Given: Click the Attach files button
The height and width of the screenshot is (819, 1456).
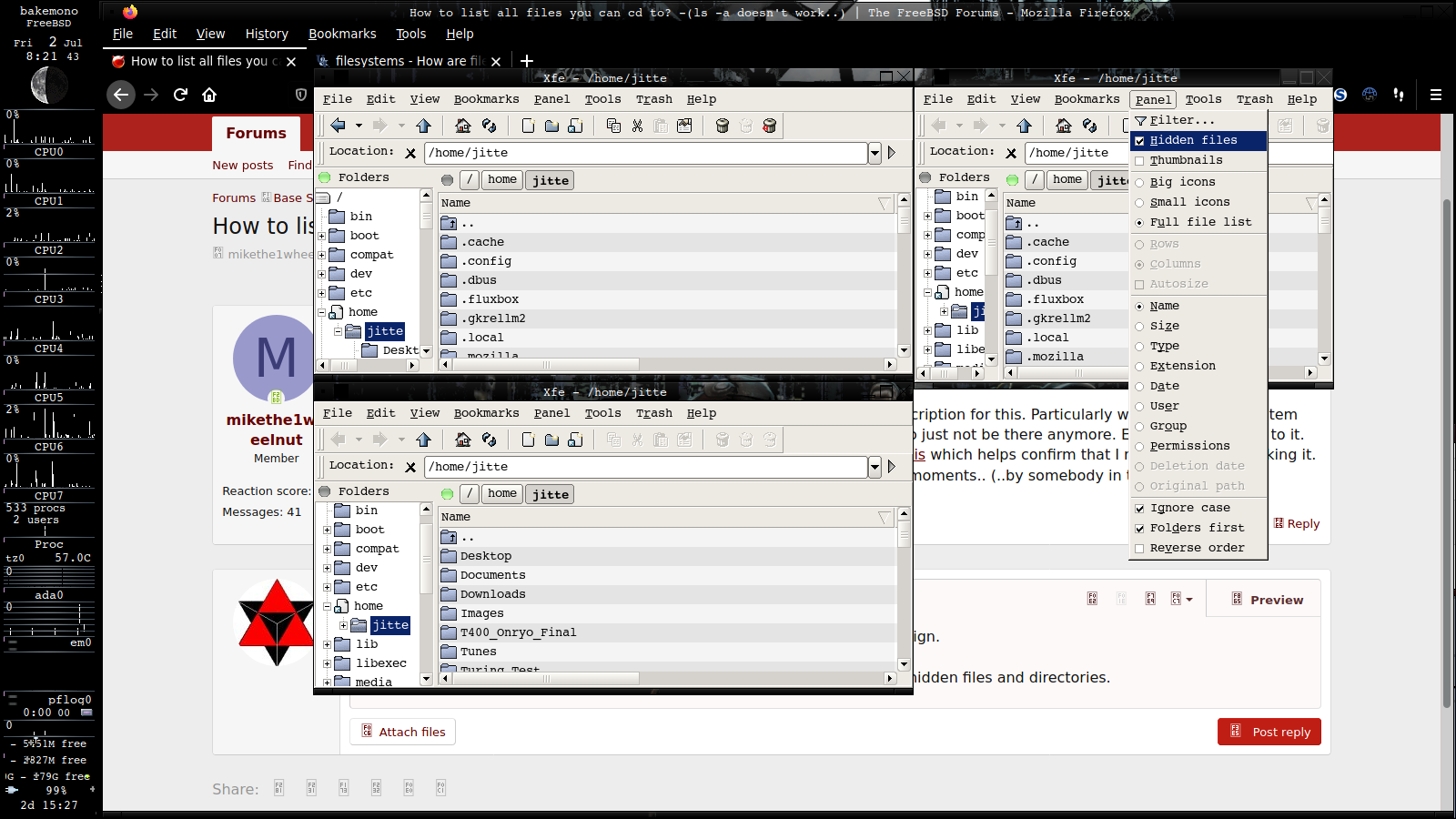Looking at the screenshot, I should (x=403, y=732).
